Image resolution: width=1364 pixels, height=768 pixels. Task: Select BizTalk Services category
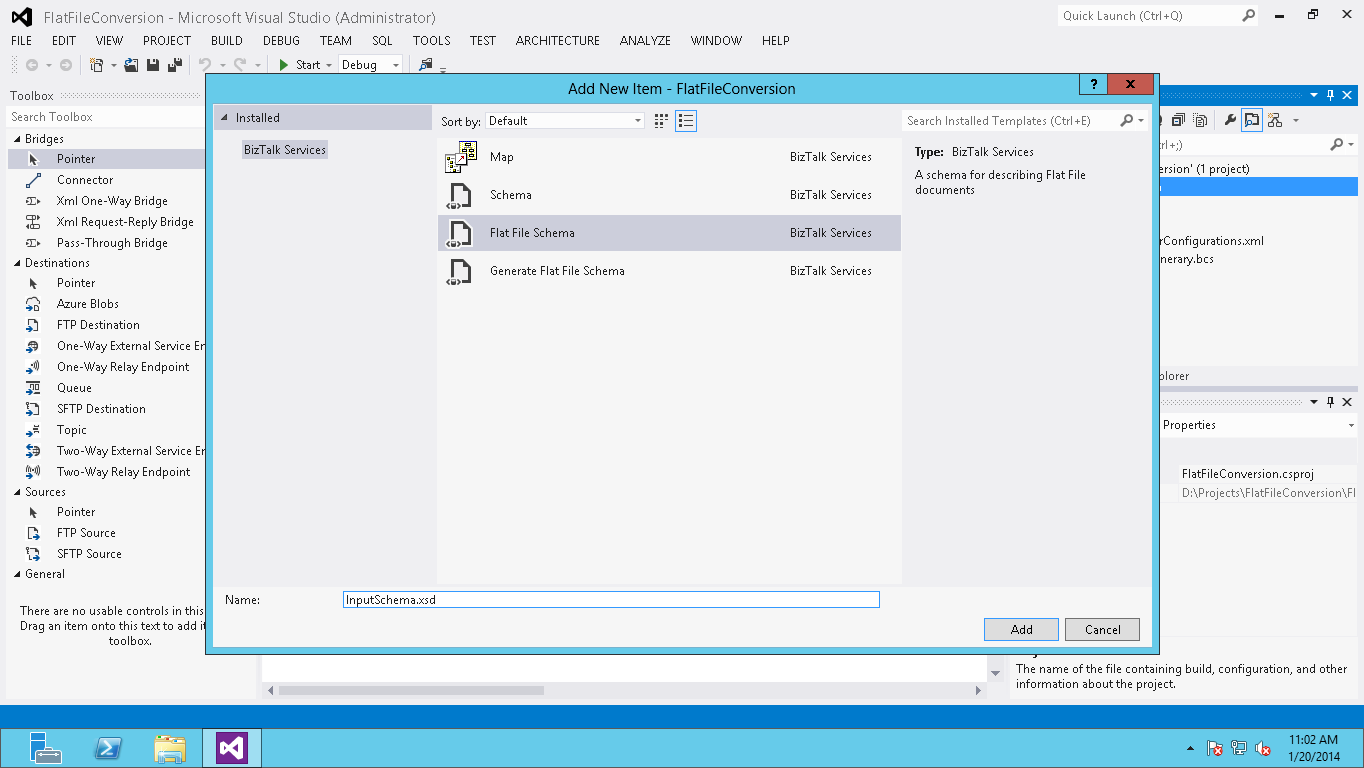[x=285, y=150]
